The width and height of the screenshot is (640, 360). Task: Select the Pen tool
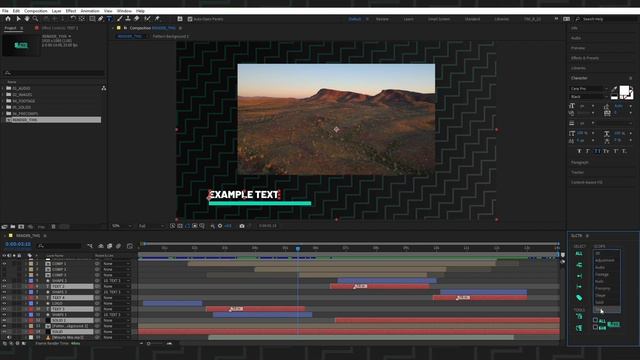click(x=100, y=19)
